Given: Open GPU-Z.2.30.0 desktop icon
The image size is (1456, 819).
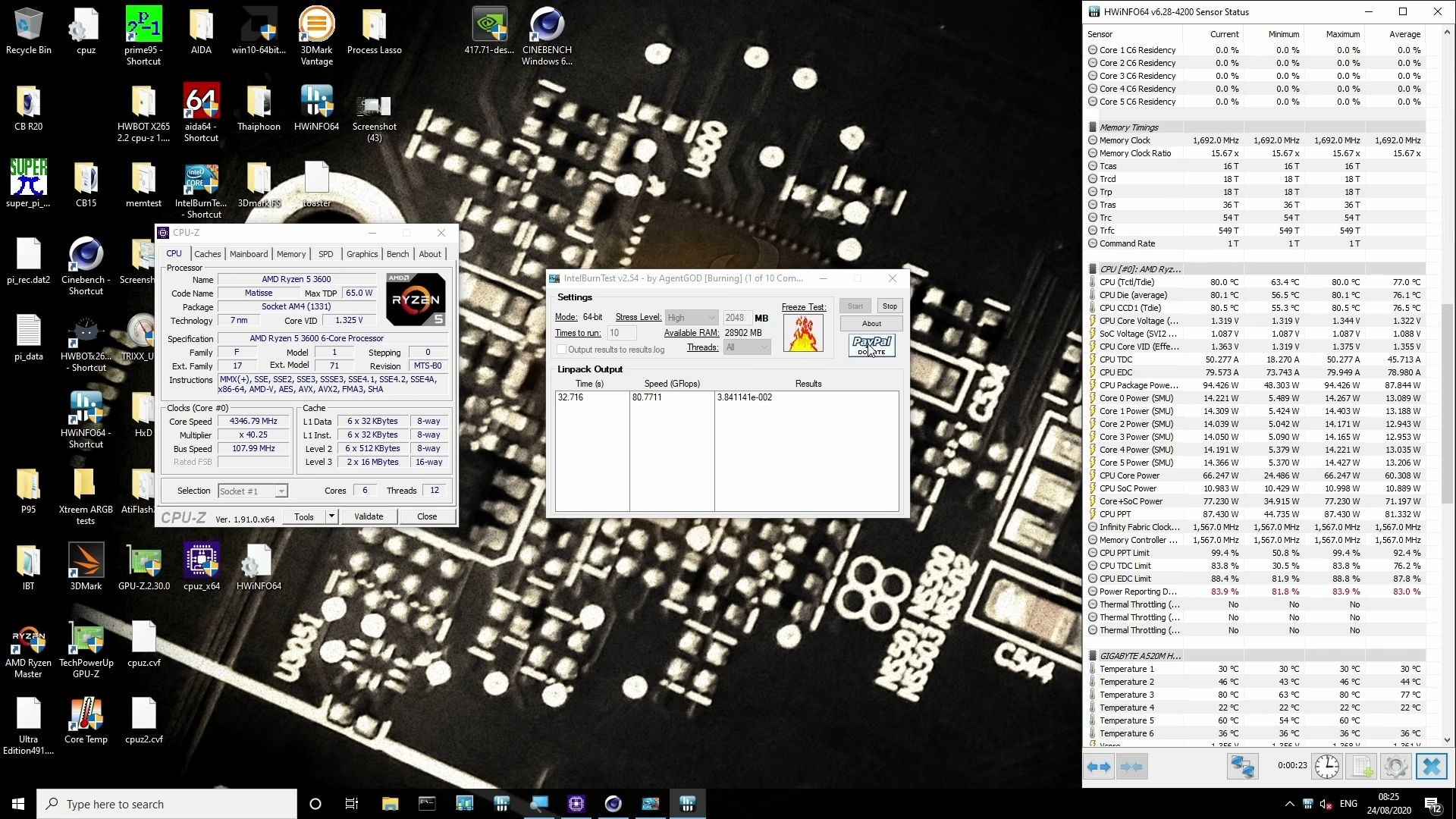Looking at the screenshot, I should [143, 567].
